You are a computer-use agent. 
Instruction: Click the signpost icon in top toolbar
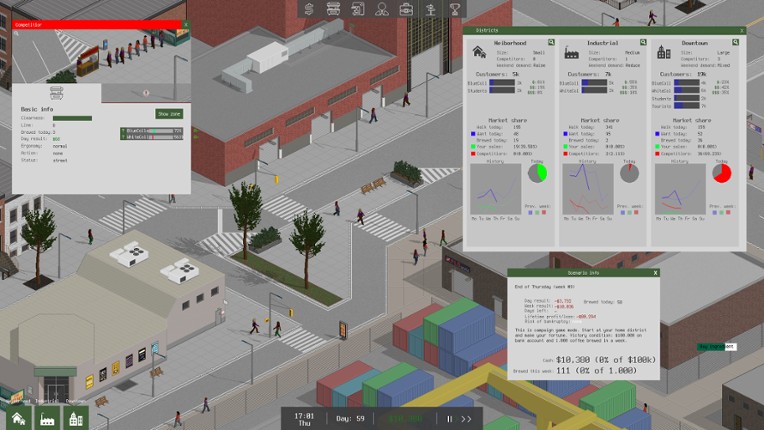pyautogui.click(x=430, y=9)
